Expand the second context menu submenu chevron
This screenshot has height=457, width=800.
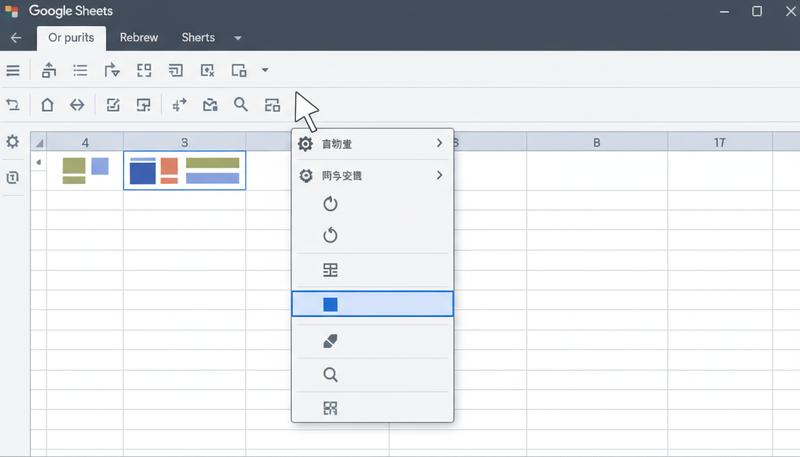tap(439, 175)
